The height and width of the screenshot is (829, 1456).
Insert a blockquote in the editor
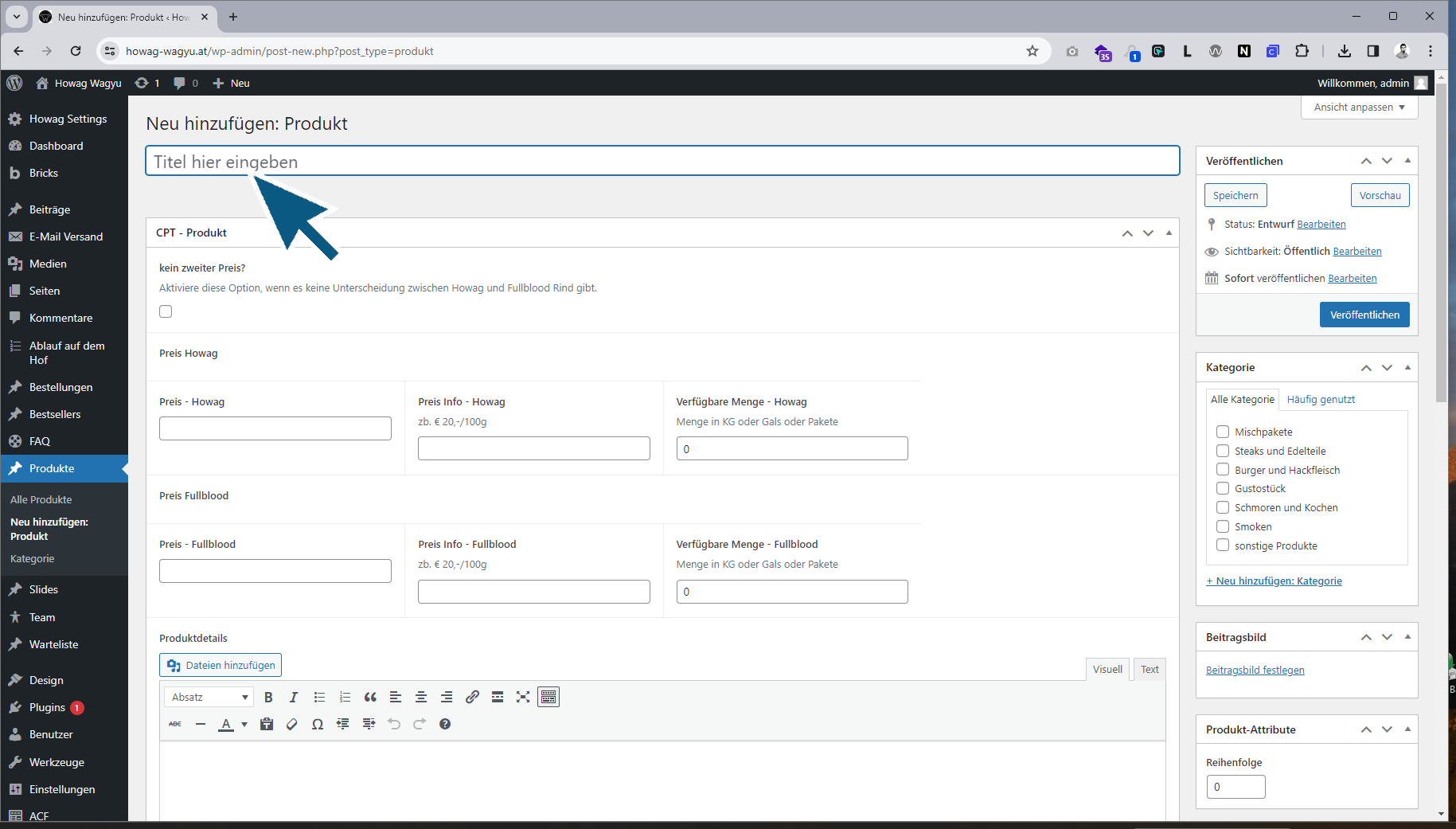(x=370, y=697)
